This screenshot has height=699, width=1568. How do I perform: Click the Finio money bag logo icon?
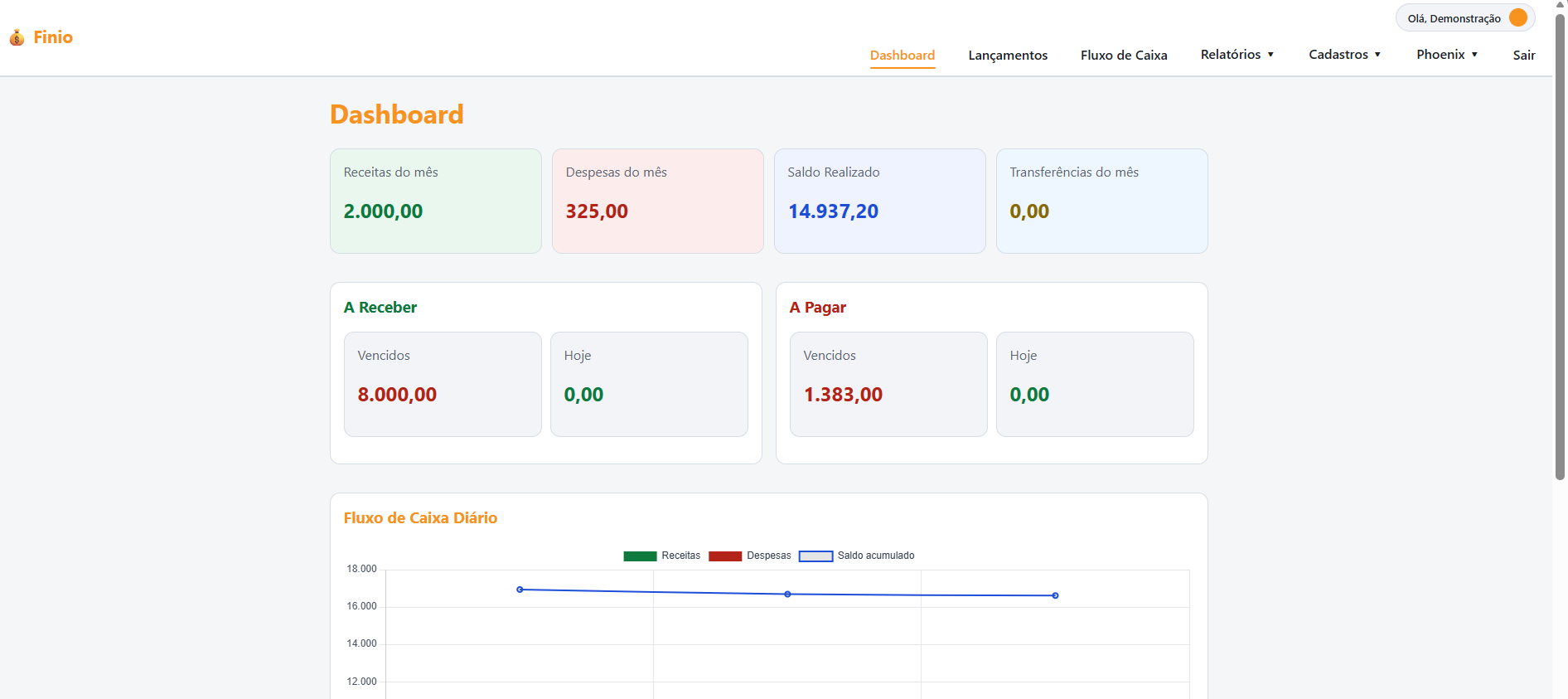tap(17, 37)
